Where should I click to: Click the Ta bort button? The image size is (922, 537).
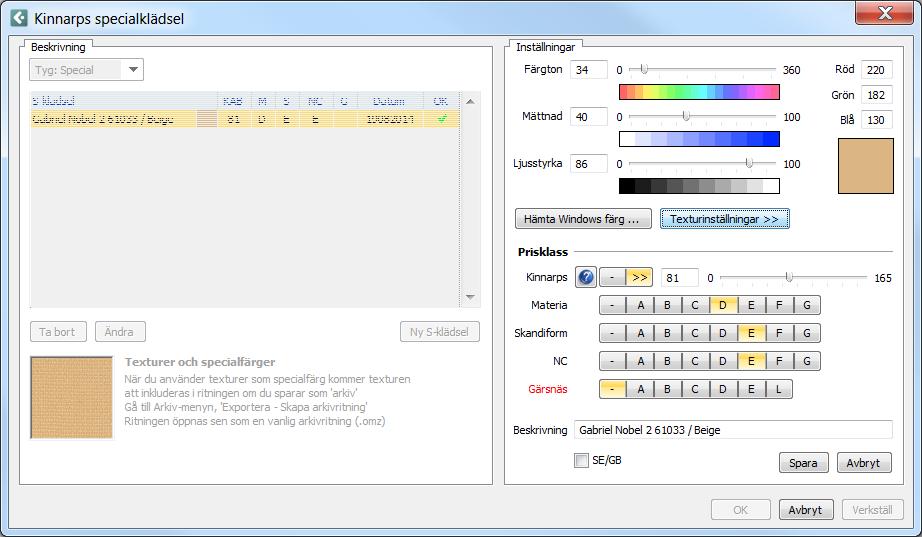58,332
